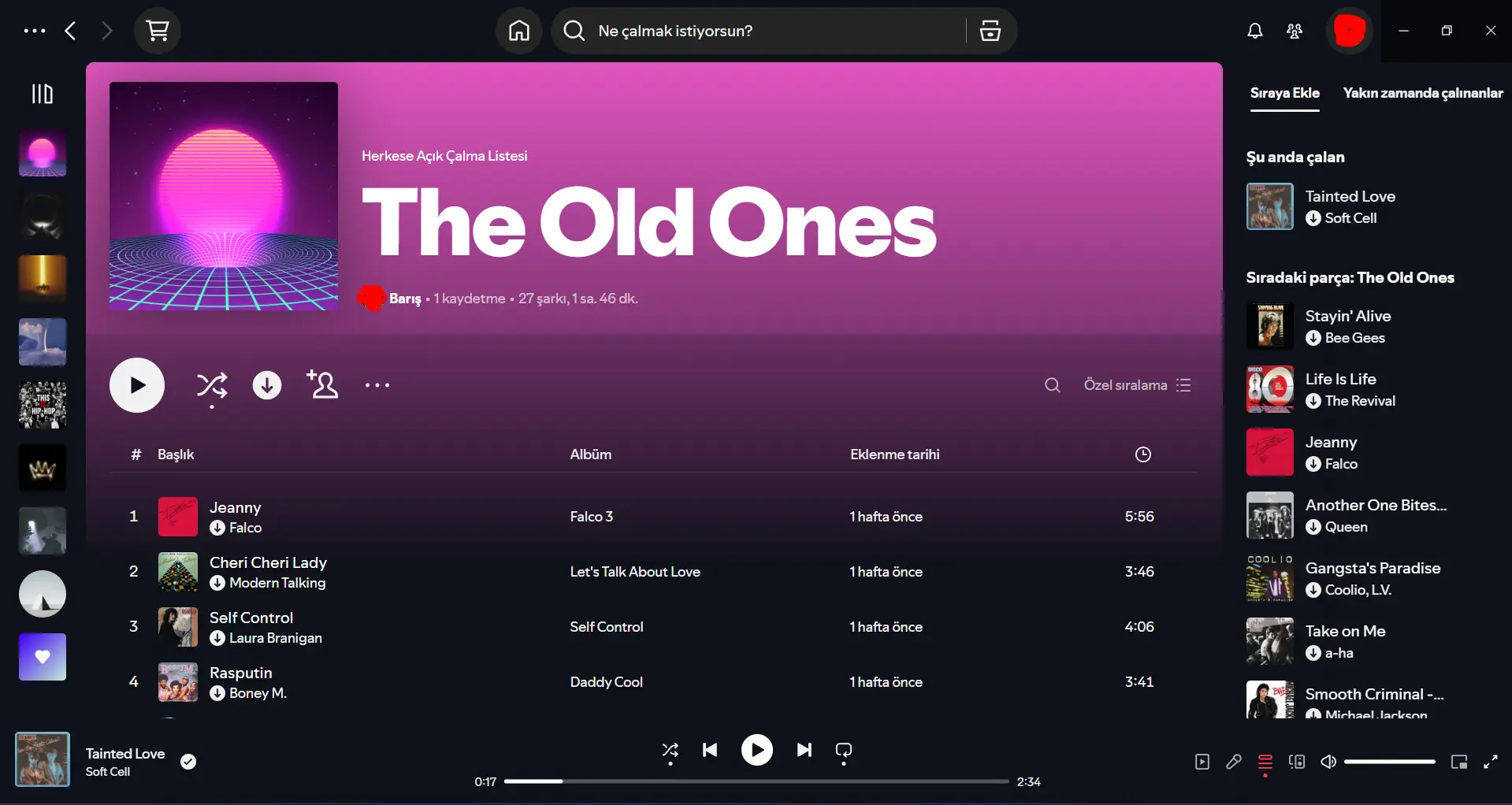Open the Browse icon in search bar
Viewport: 1512px width, 805px height.
point(990,31)
